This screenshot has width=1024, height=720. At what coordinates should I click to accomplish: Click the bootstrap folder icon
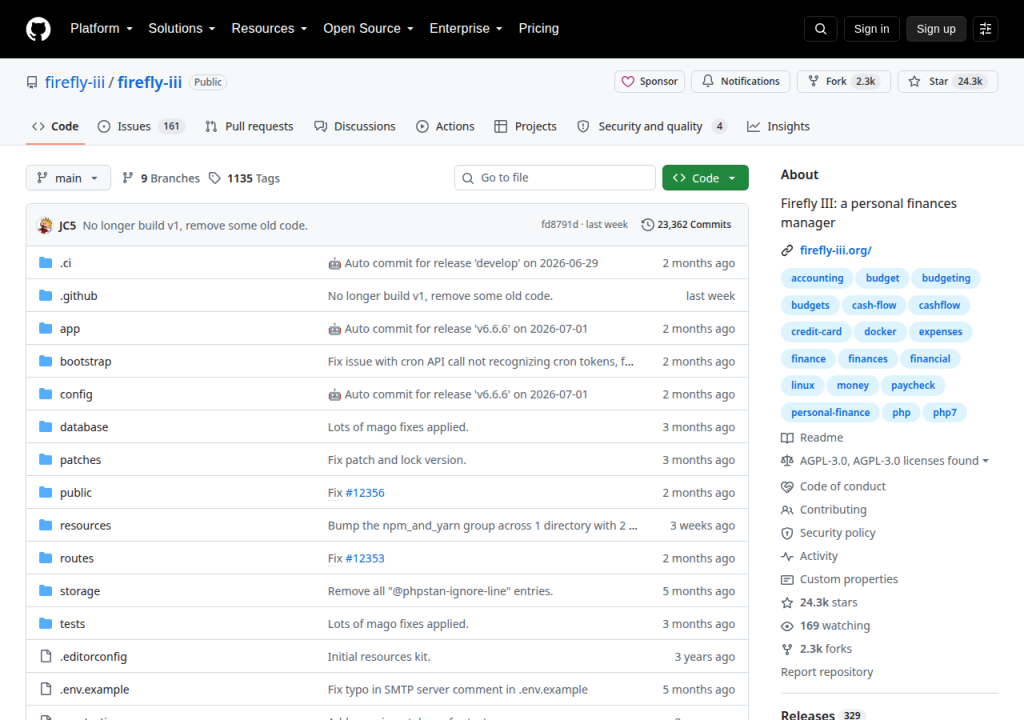click(45, 361)
